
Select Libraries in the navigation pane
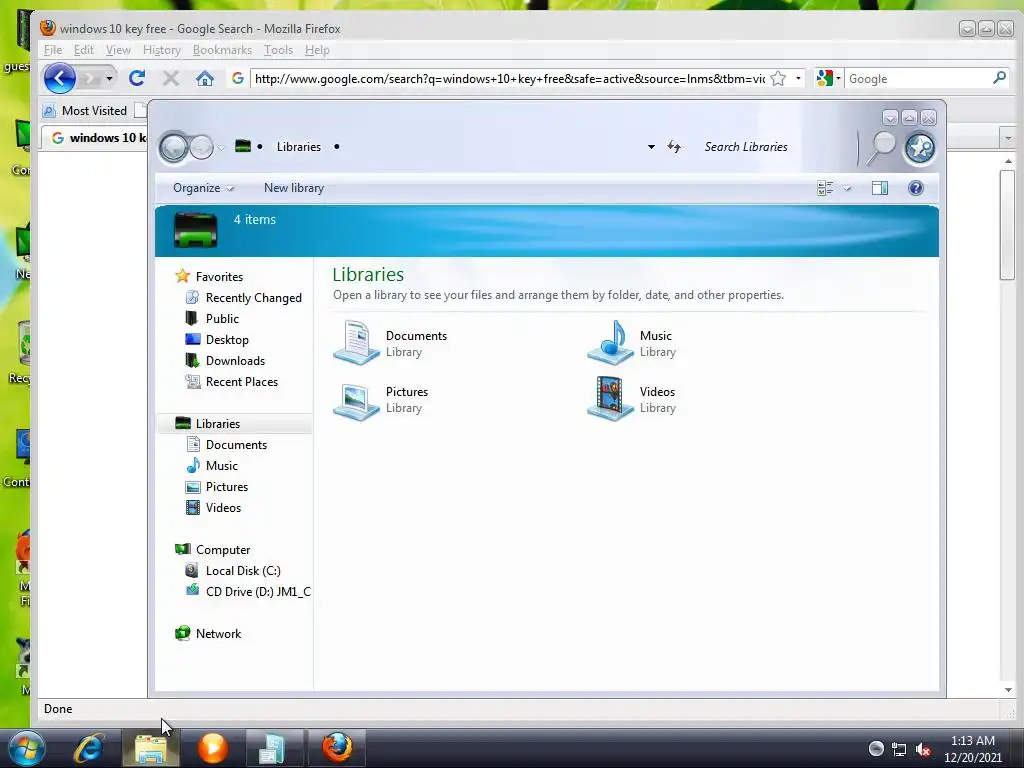point(235,424)
